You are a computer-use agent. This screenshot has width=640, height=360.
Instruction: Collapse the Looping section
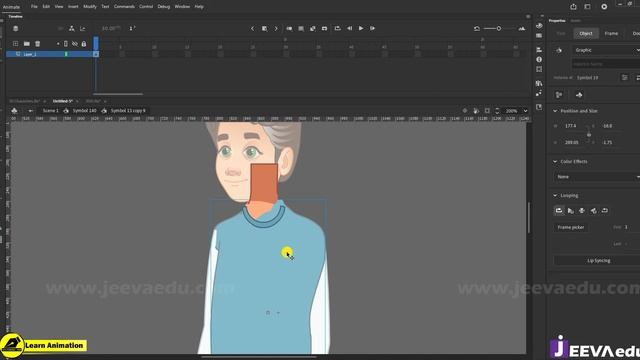(555, 196)
